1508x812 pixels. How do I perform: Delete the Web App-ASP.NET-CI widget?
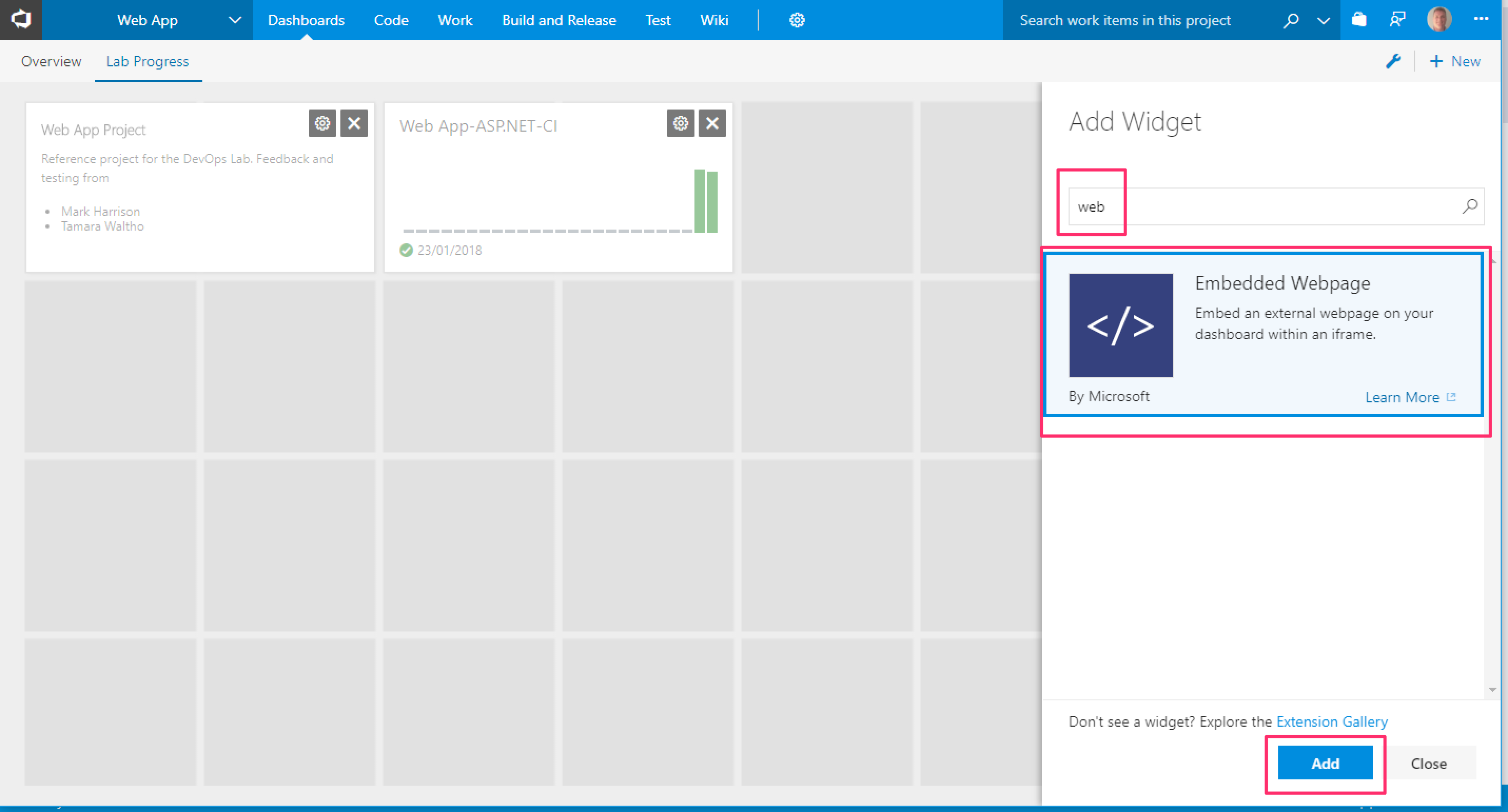click(x=712, y=123)
